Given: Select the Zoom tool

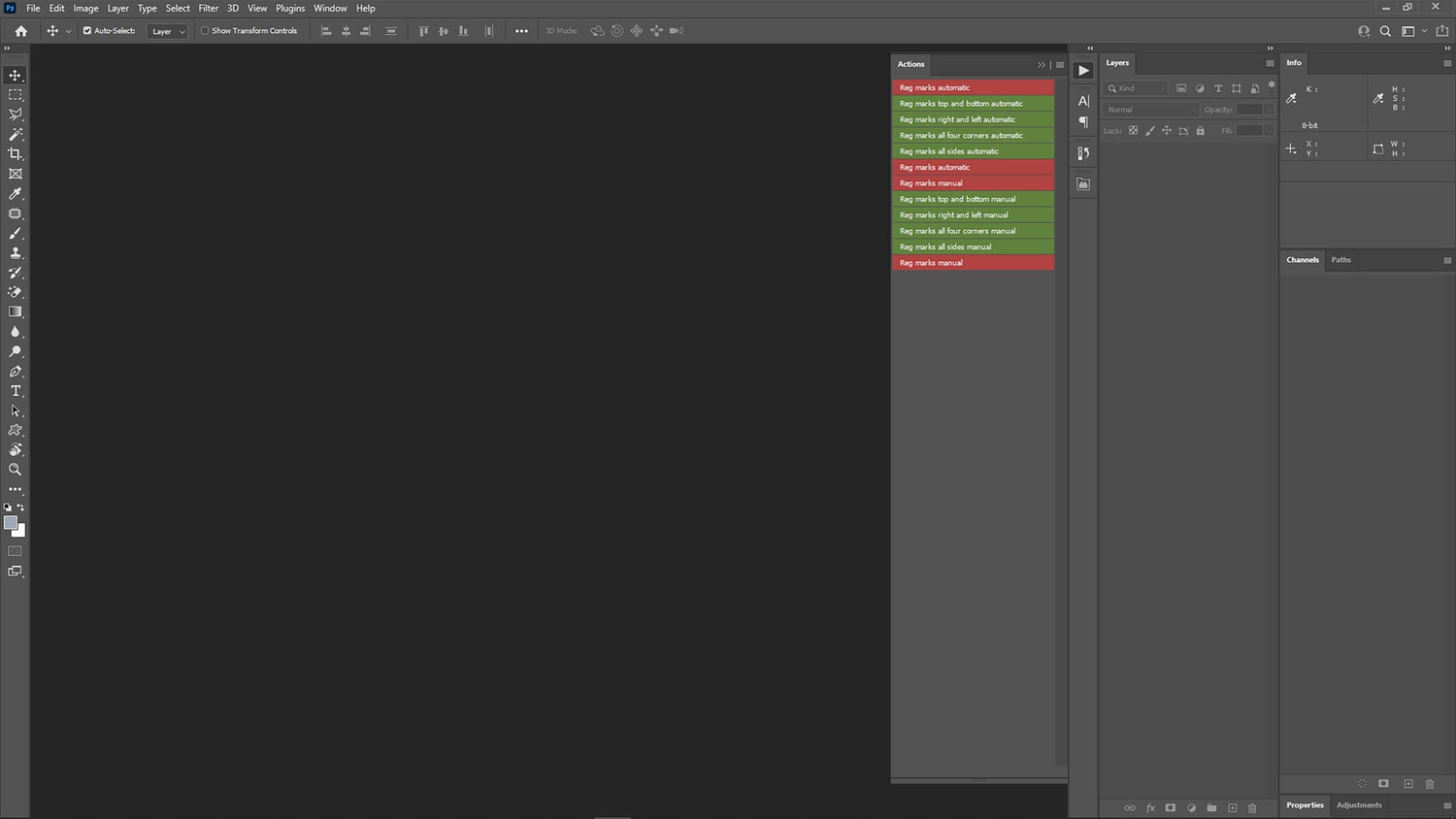Looking at the screenshot, I should tap(15, 470).
